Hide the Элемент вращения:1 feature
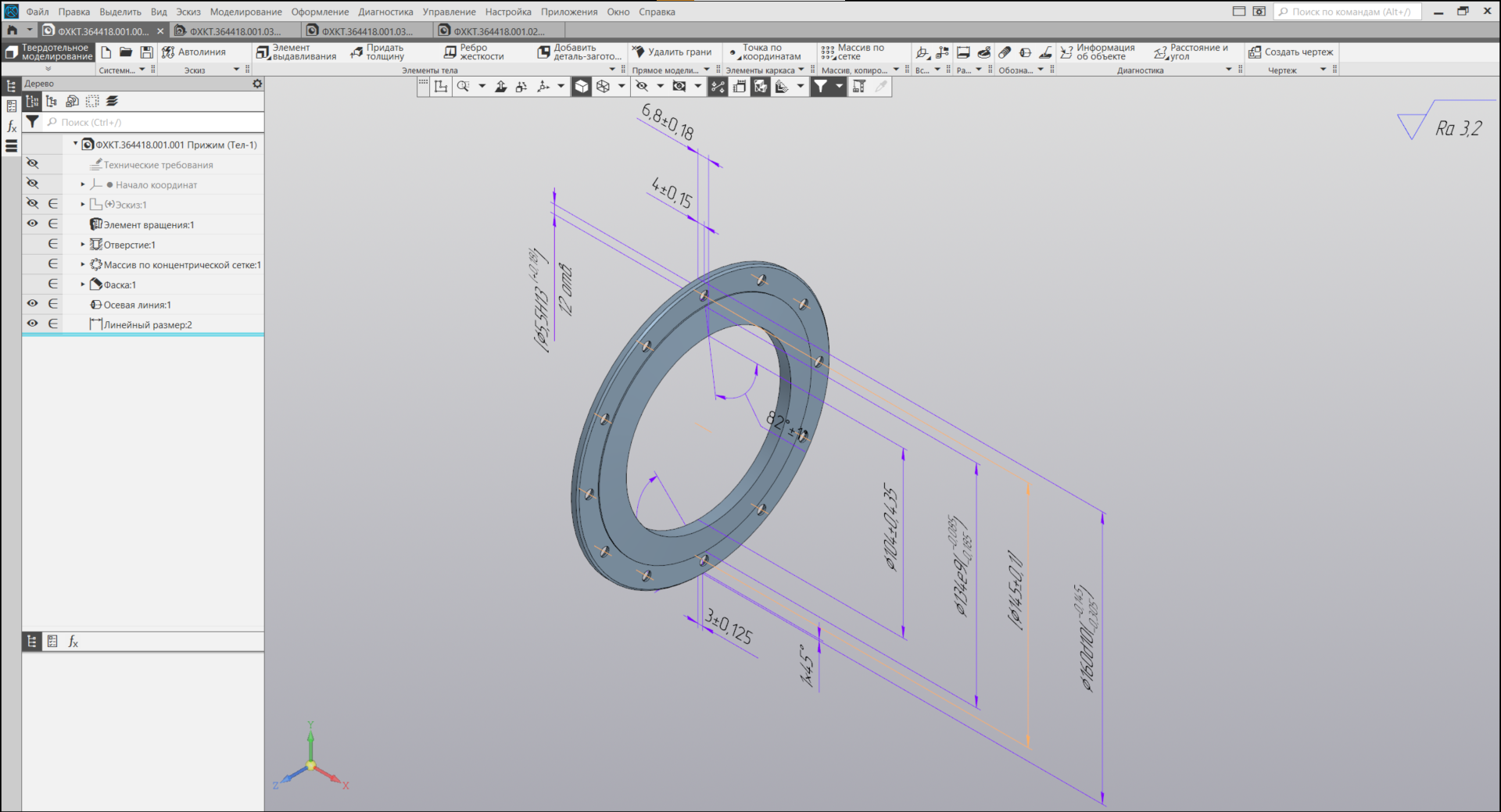This screenshot has width=1501, height=812. click(x=33, y=224)
